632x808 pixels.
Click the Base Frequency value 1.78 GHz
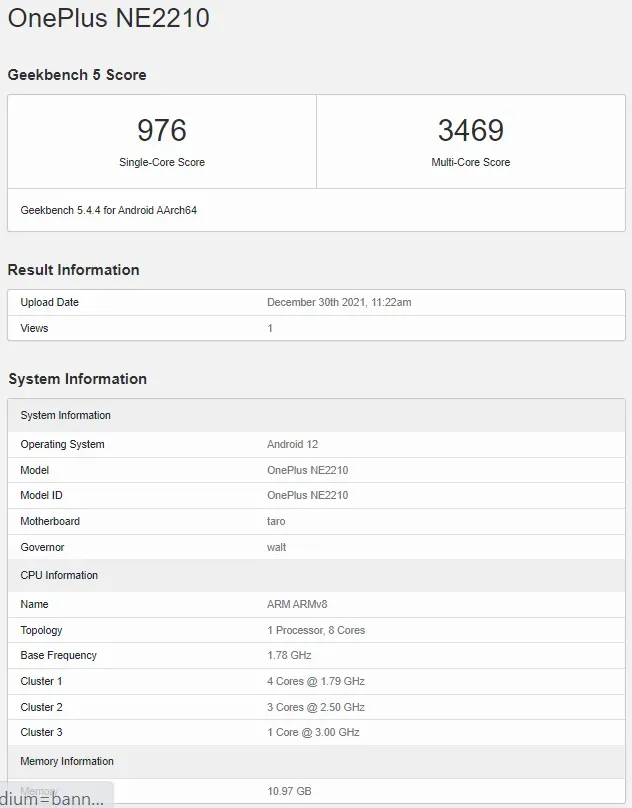coord(289,655)
